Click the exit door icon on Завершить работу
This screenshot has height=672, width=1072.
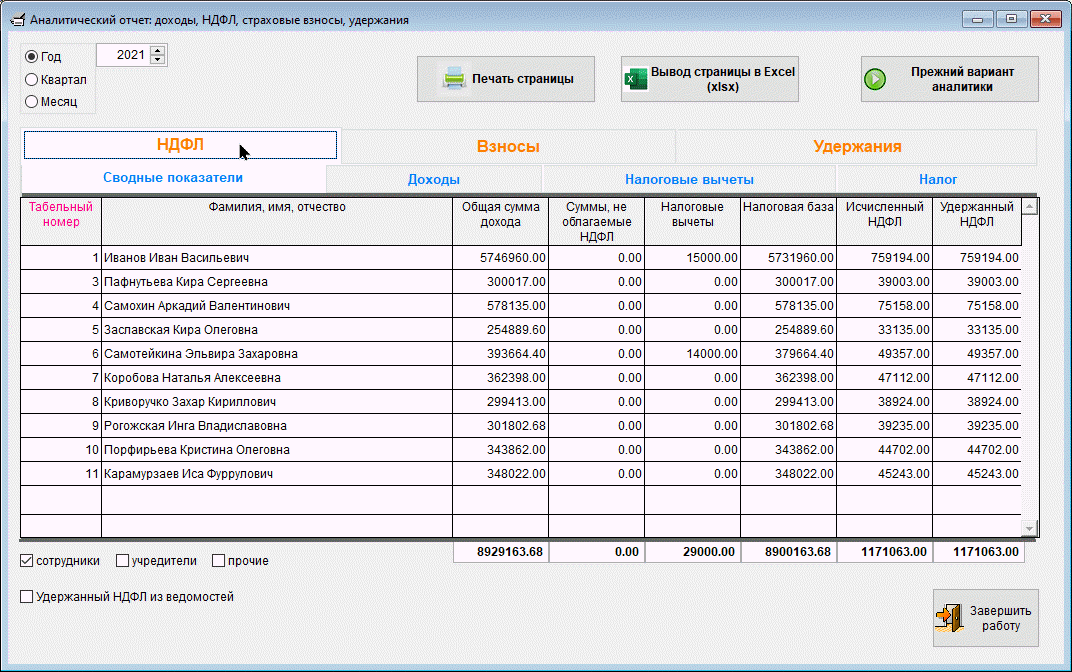click(x=948, y=618)
